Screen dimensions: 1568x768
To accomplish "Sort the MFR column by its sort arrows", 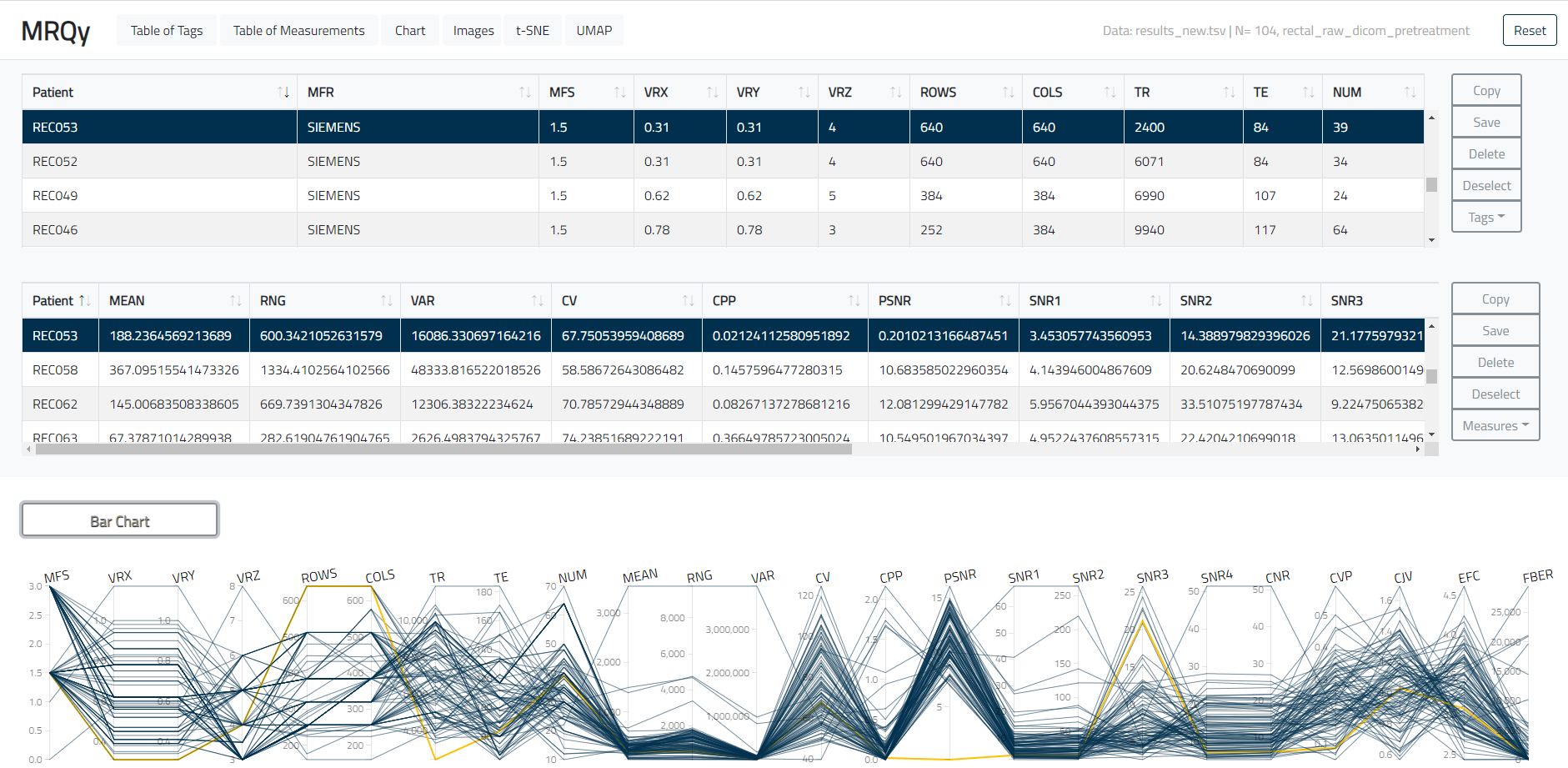I will pos(524,92).
